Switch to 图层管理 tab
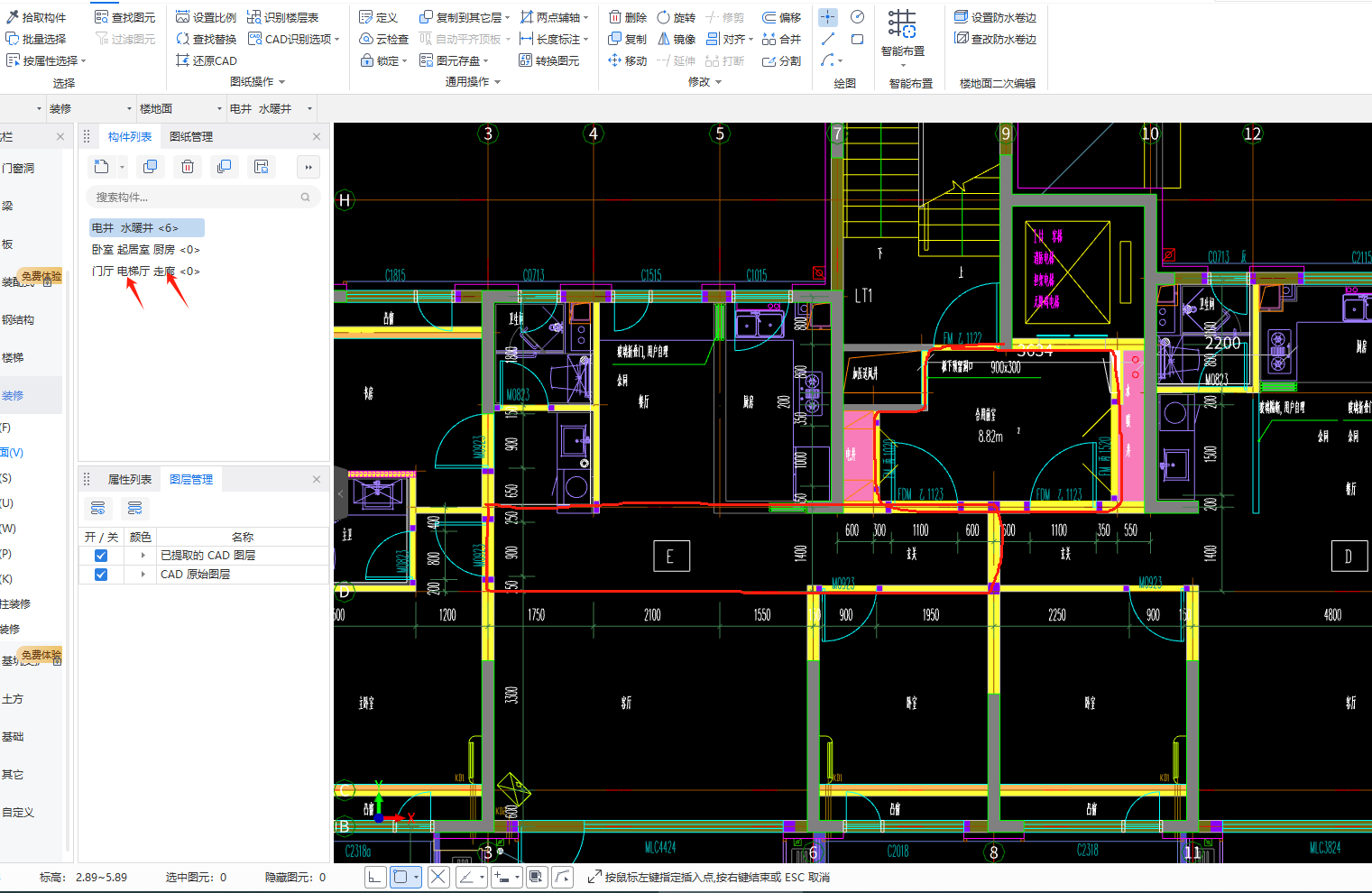The height and width of the screenshot is (893, 1372). pyautogui.click(x=191, y=479)
